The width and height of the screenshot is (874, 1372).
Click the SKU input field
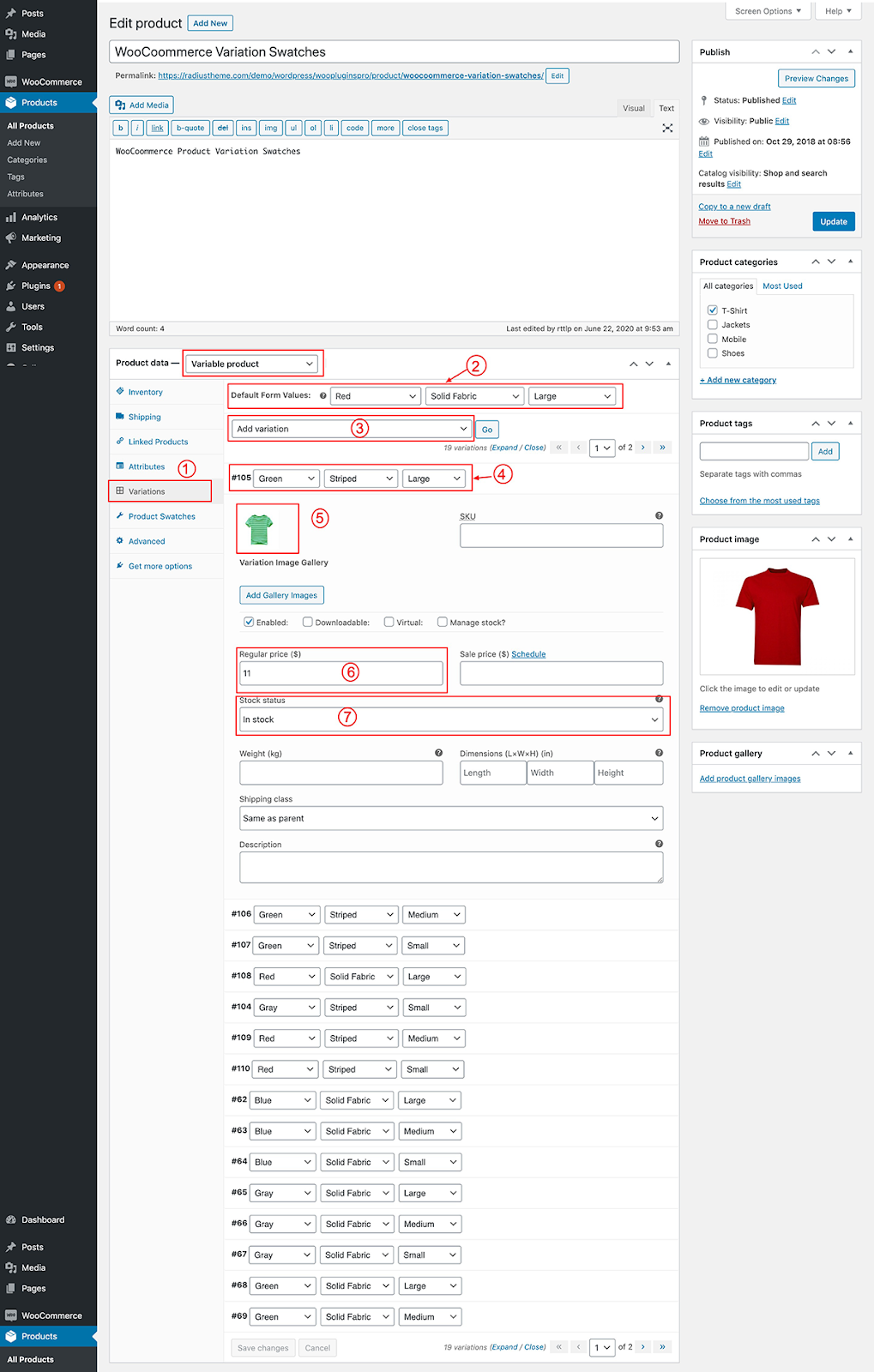click(x=562, y=535)
